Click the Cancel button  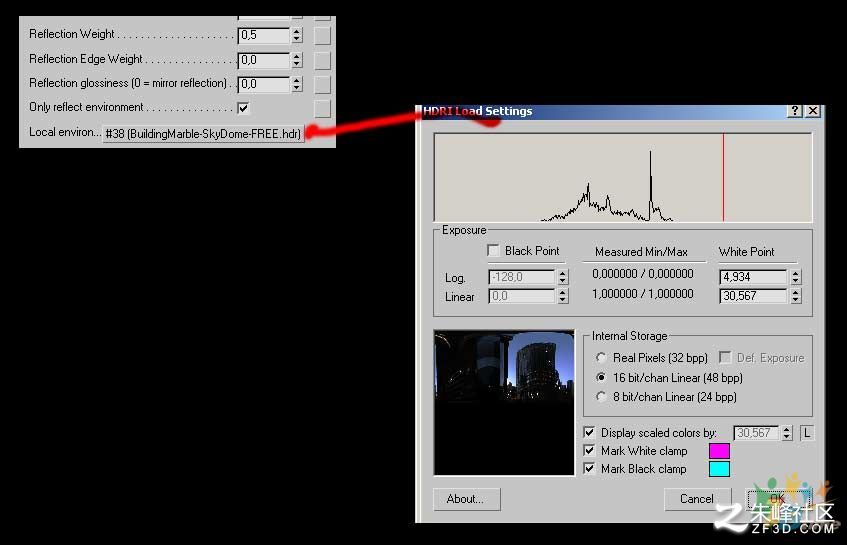tap(697, 499)
